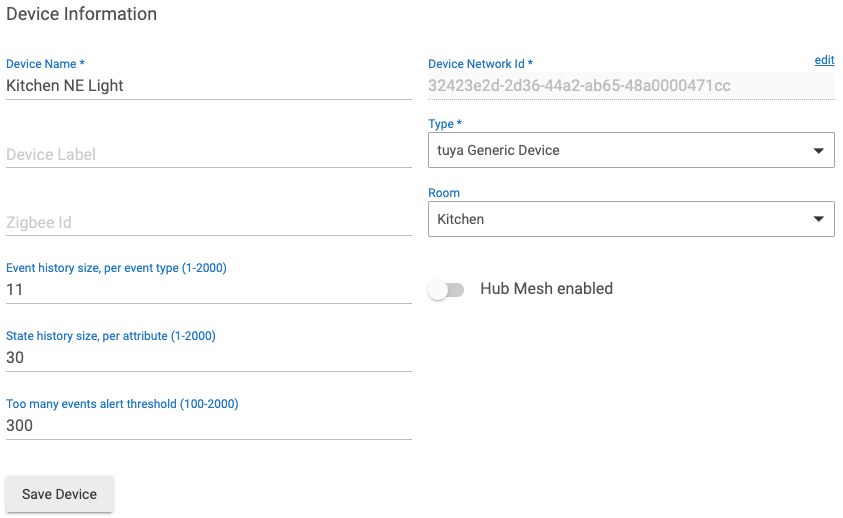The width and height of the screenshot is (843, 518).
Task: Focus the State history size field showing 30
Action: click(208, 358)
